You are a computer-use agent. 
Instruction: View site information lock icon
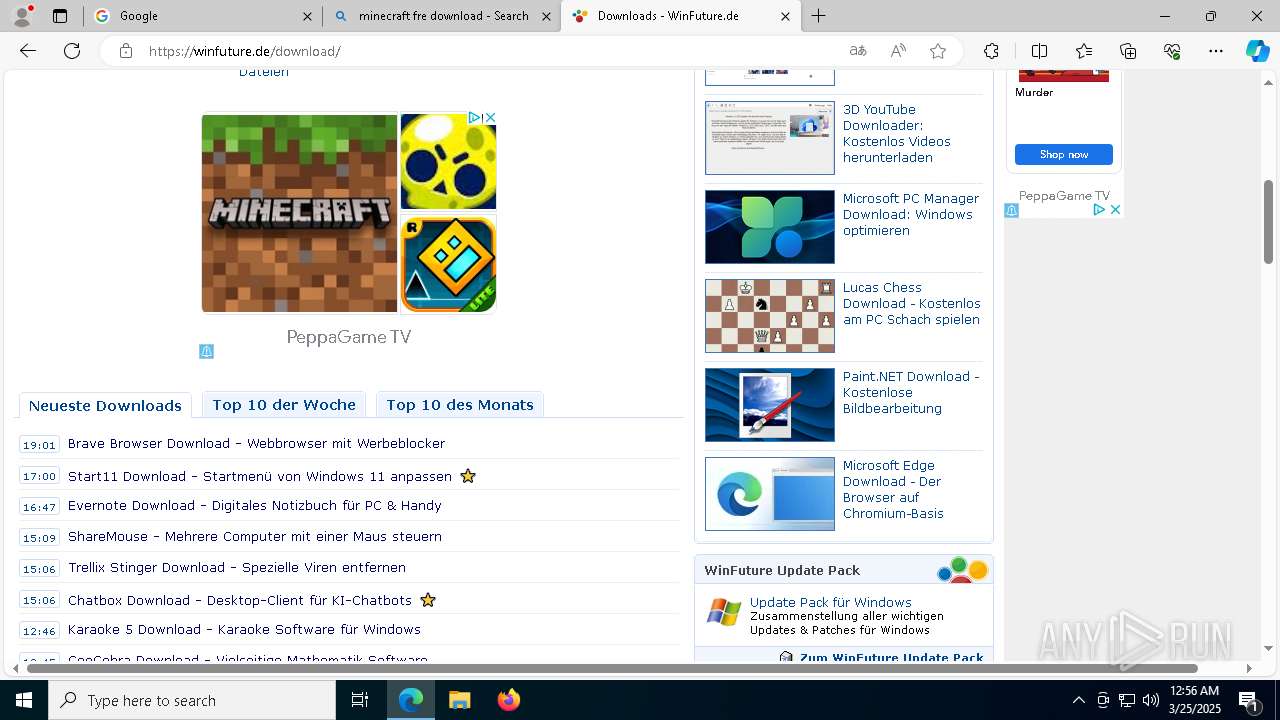tap(126, 51)
